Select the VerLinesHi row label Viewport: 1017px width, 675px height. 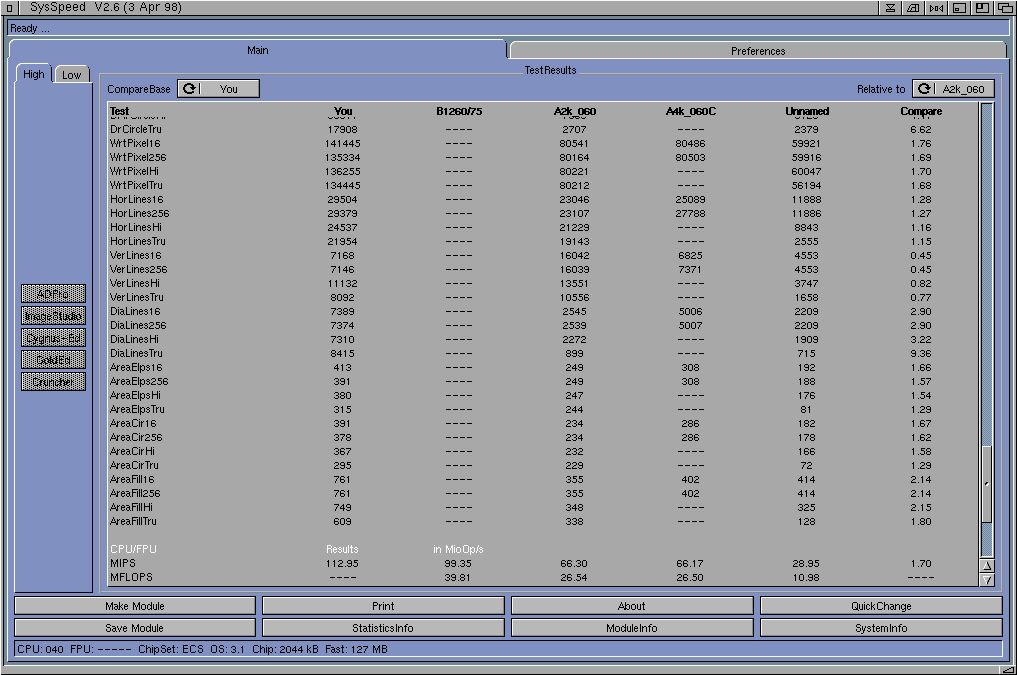[134, 283]
